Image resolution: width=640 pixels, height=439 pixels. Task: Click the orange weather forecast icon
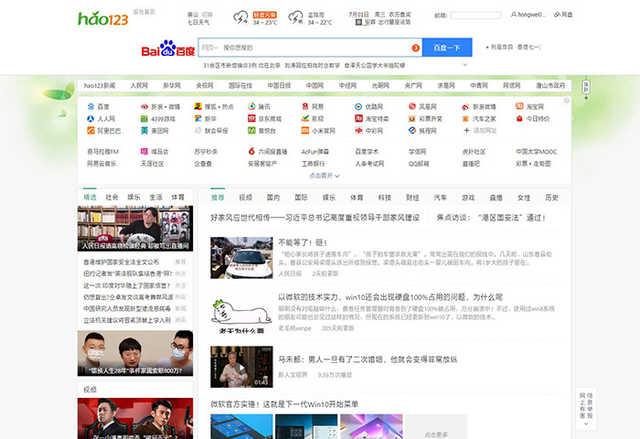tap(263, 16)
